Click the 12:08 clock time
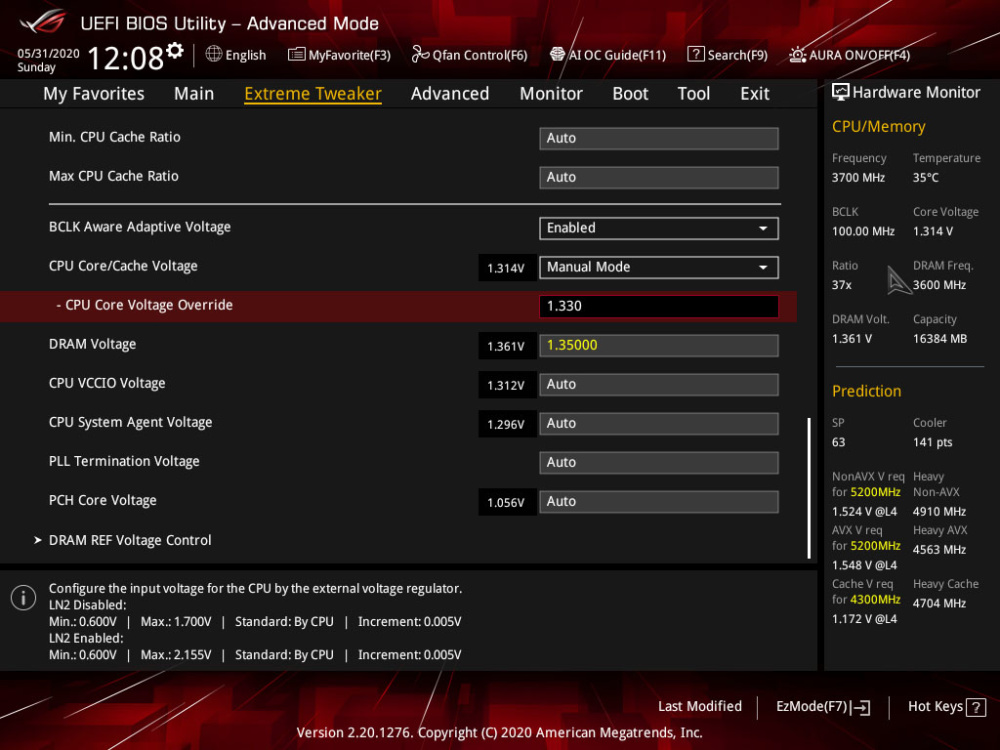This screenshot has height=750, width=1000. point(126,59)
